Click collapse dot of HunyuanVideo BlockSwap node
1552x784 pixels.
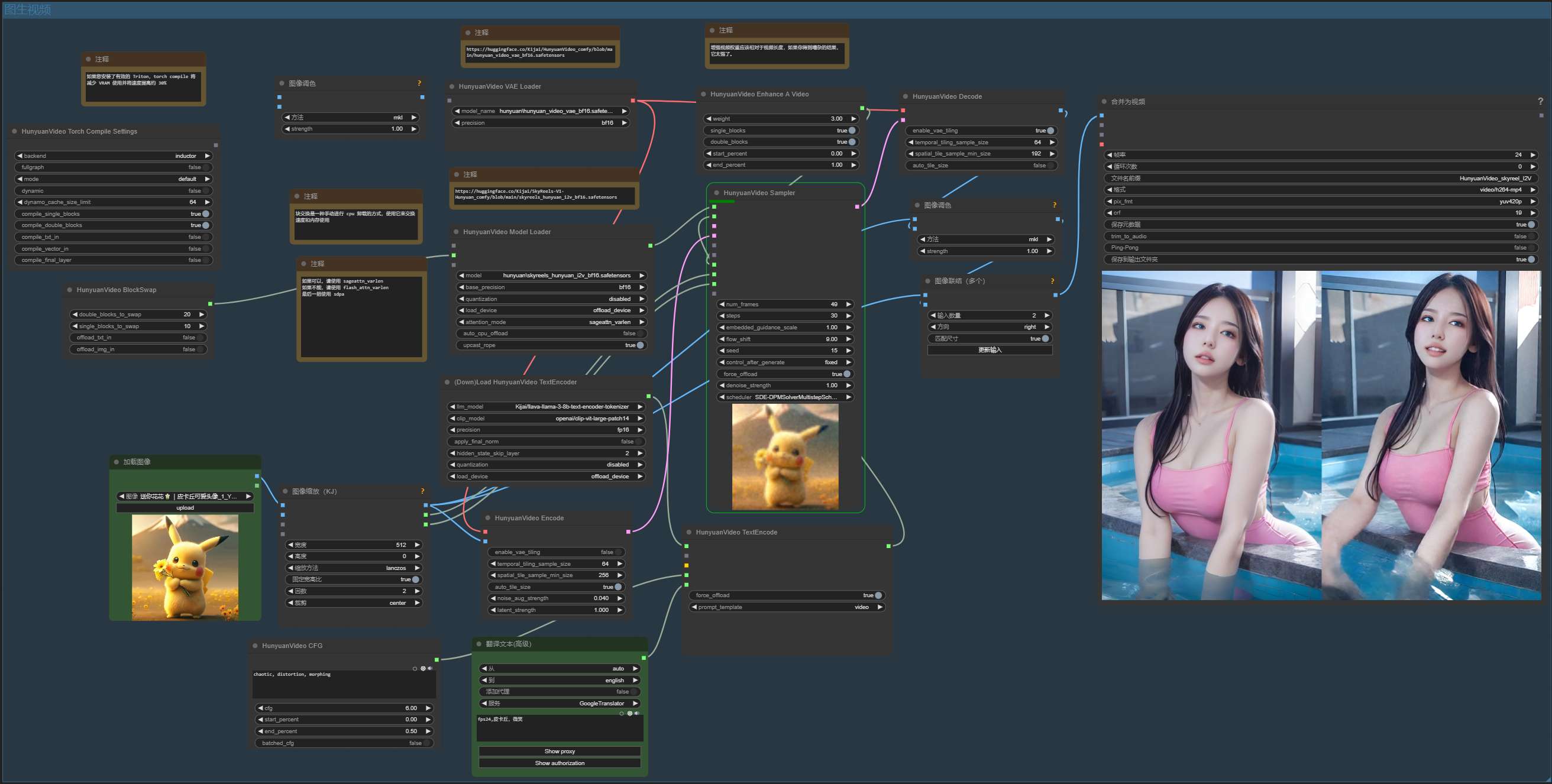coord(70,290)
